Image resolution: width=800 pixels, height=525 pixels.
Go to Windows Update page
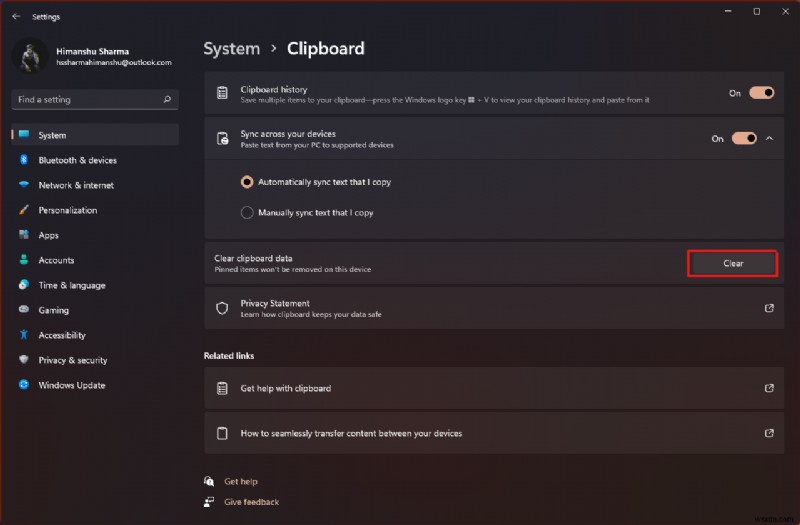tap(71, 385)
